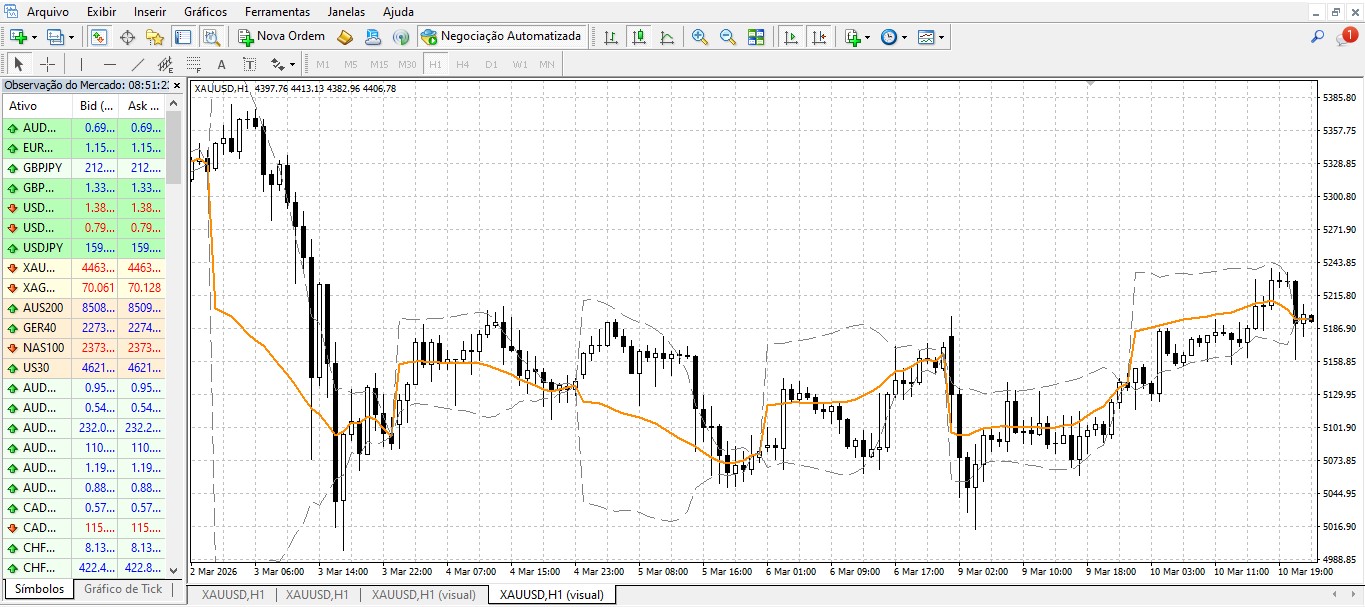Open the search magnifier icon

[1318, 36]
